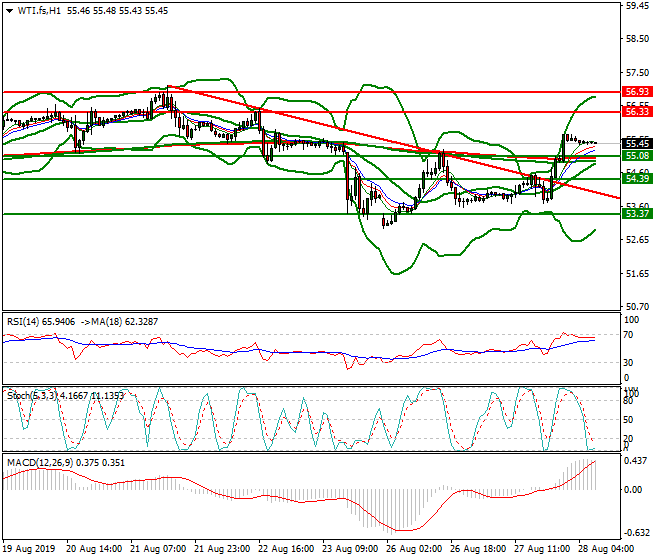Click the 52.65 price axis value

point(637,240)
